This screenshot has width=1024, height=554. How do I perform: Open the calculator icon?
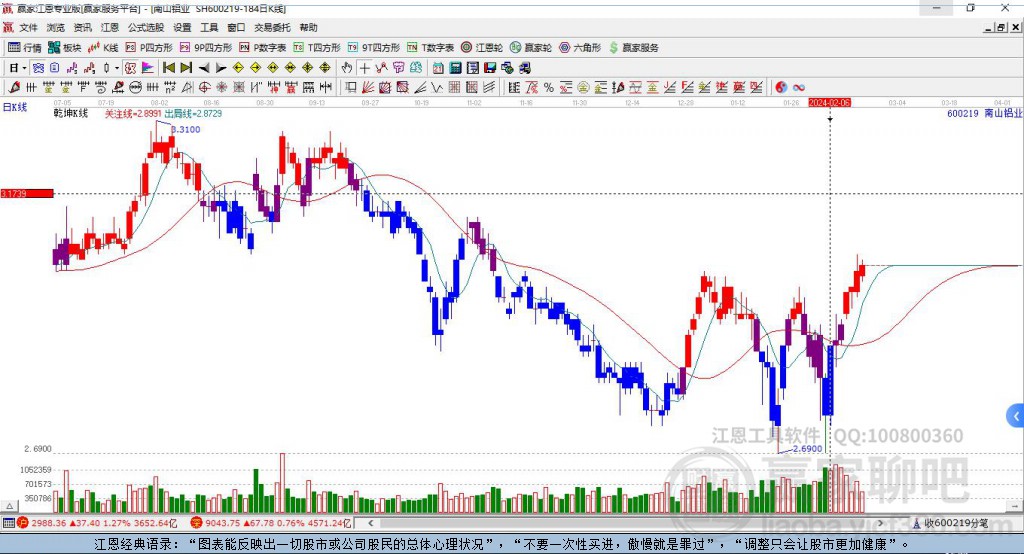[455, 68]
